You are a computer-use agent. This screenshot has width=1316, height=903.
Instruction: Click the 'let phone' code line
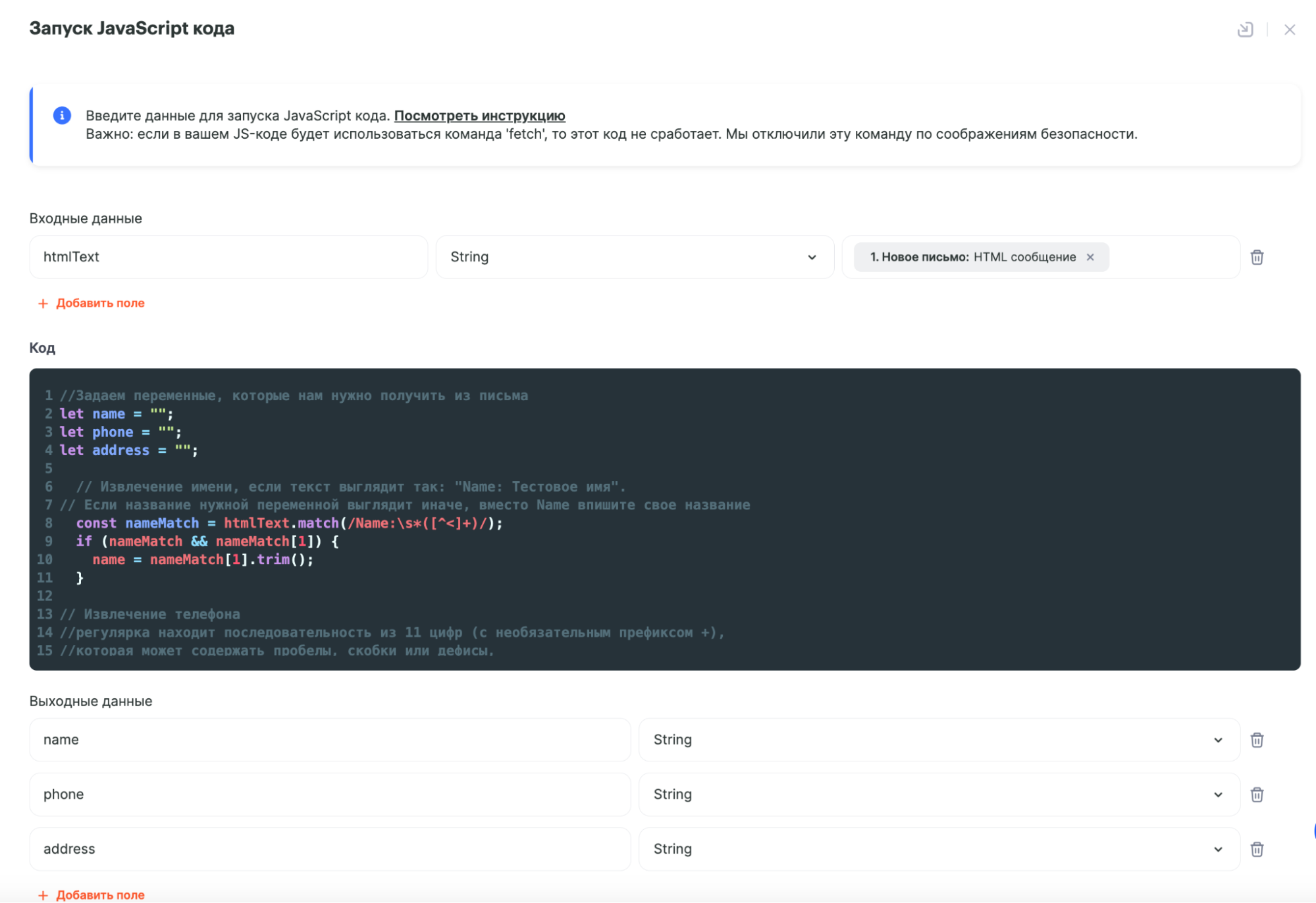coord(120,432)
